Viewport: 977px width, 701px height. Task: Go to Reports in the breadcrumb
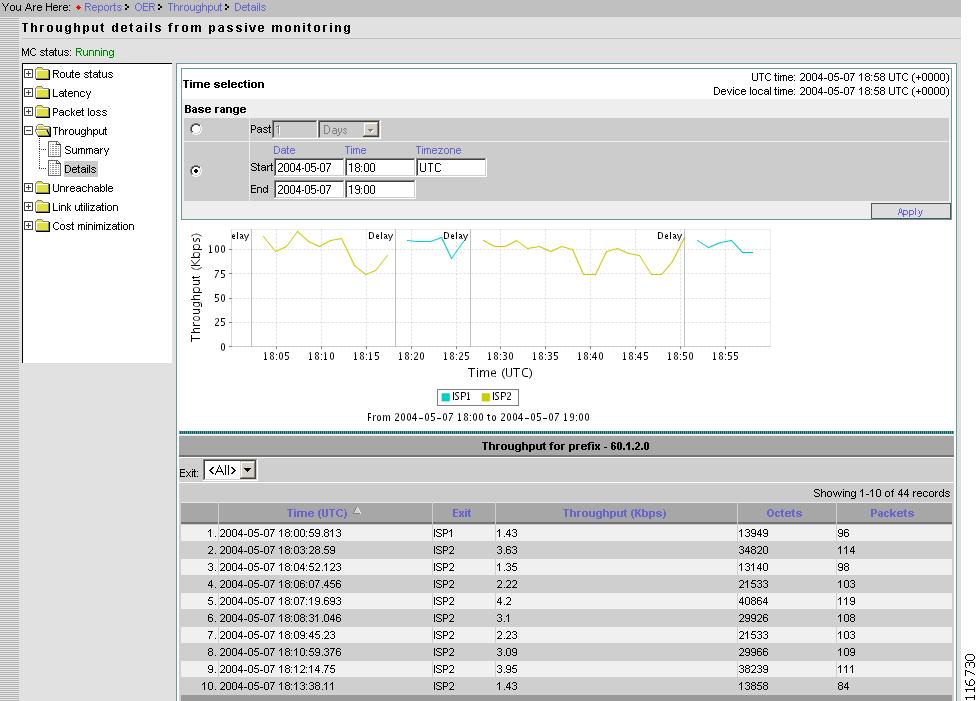103,7
